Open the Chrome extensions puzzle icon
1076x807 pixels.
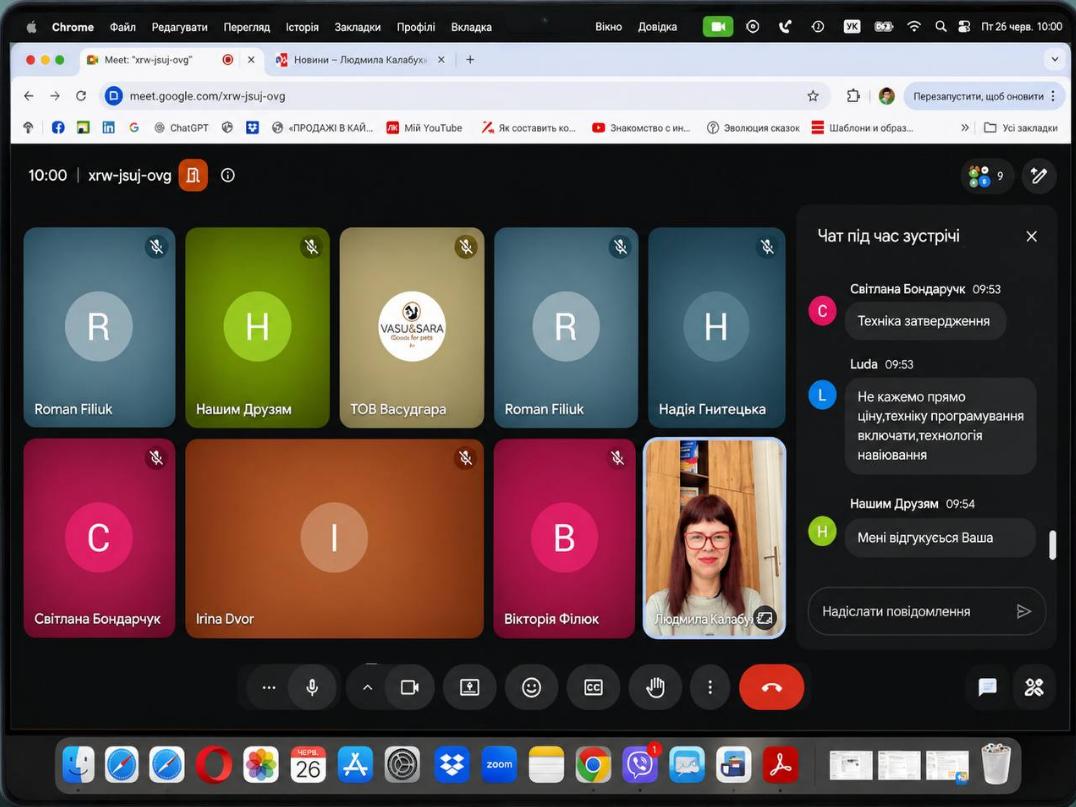point(853,96)
